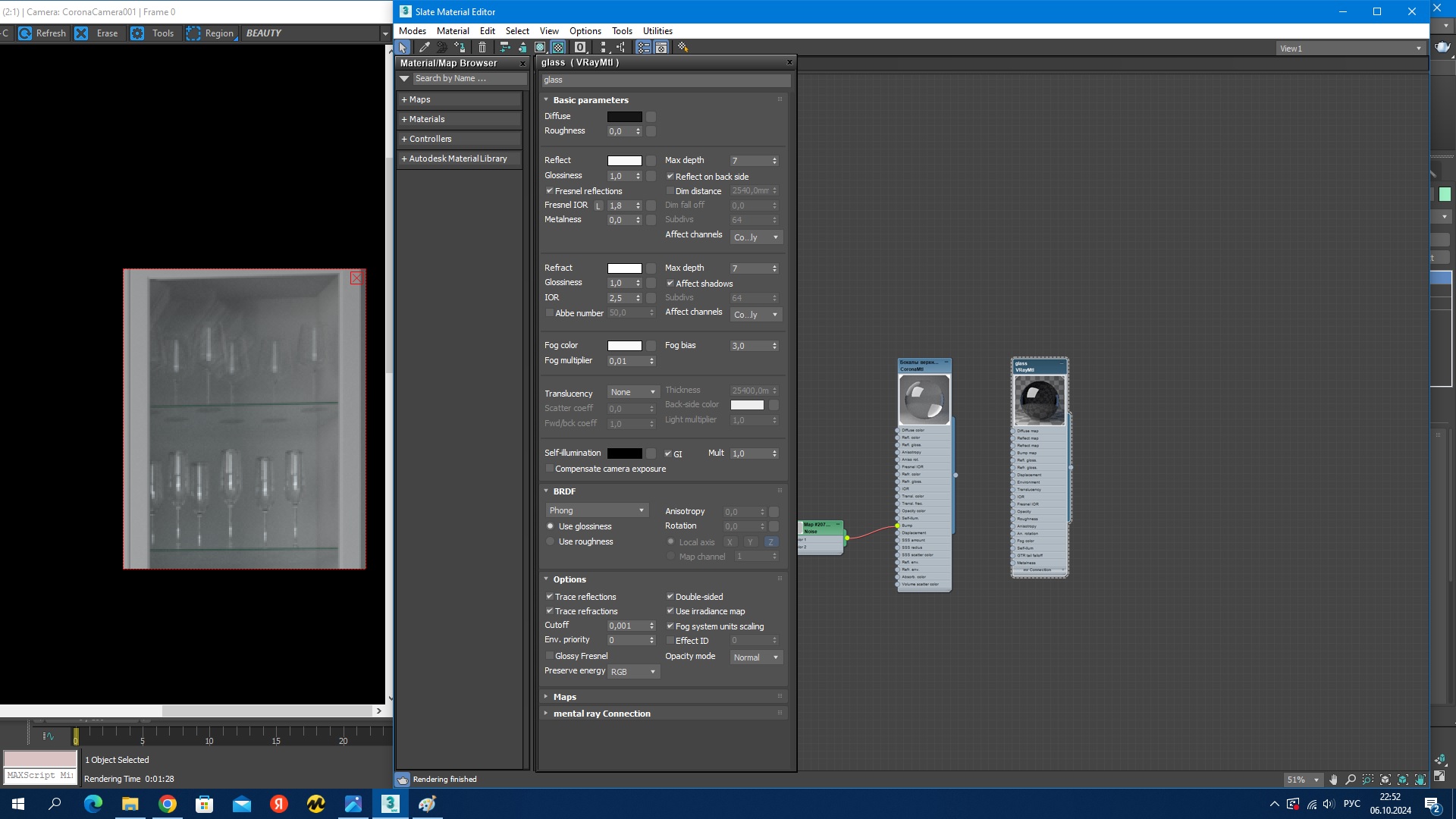This screenshot has width=1456, height=819.
Task: Expand the Maps rollout
Action: coord(564,697)
